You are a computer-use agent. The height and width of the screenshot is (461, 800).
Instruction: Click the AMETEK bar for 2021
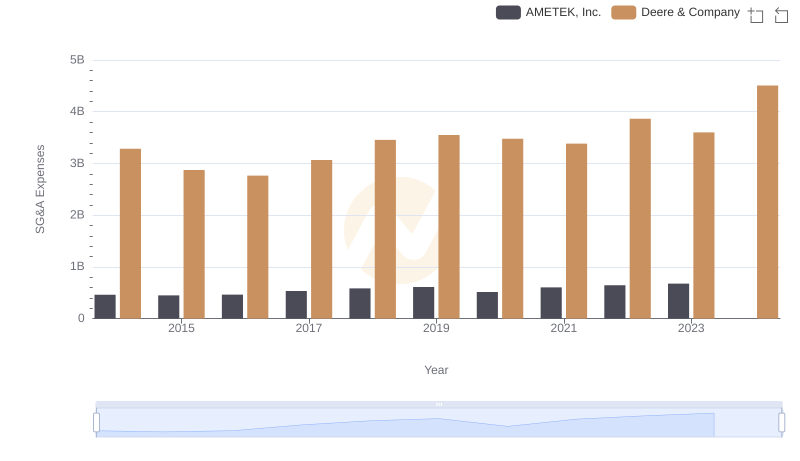tap(551, 303)
